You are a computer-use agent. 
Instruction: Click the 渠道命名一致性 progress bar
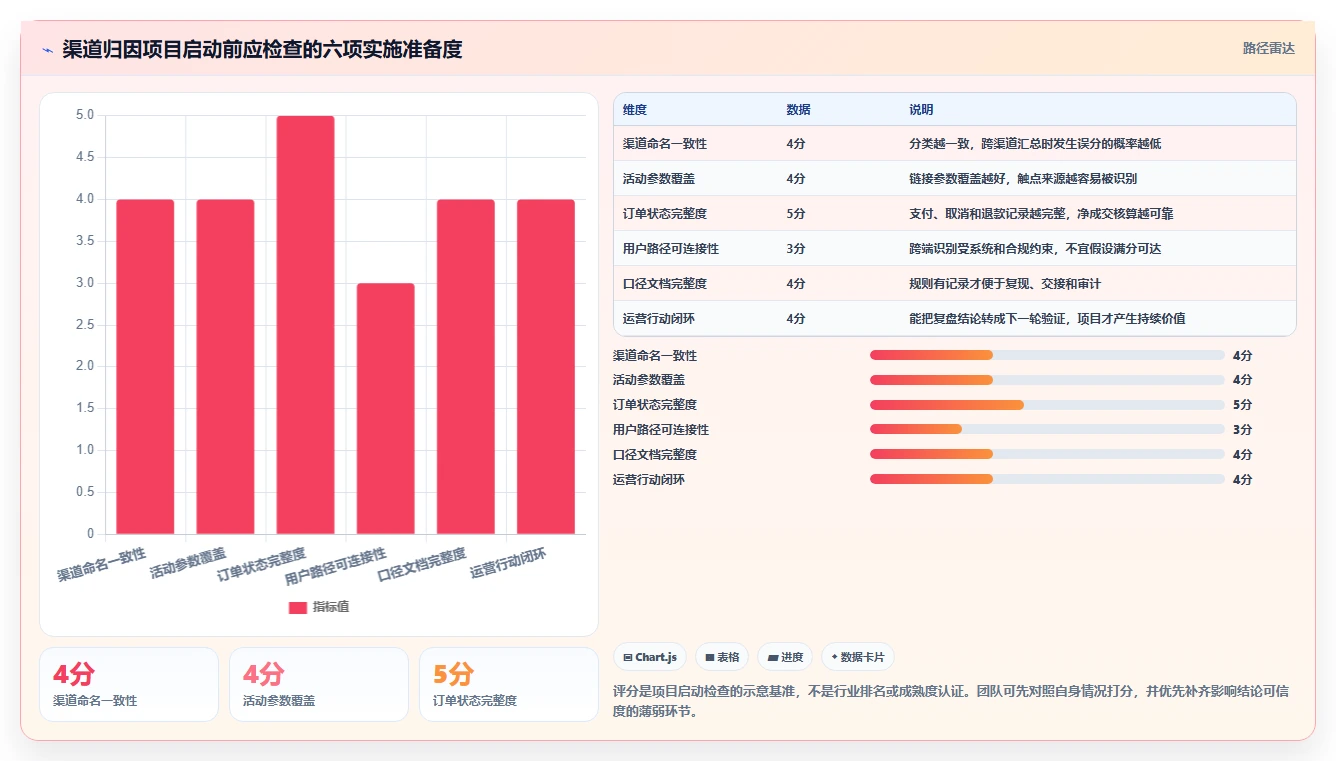pos(1047,355)
